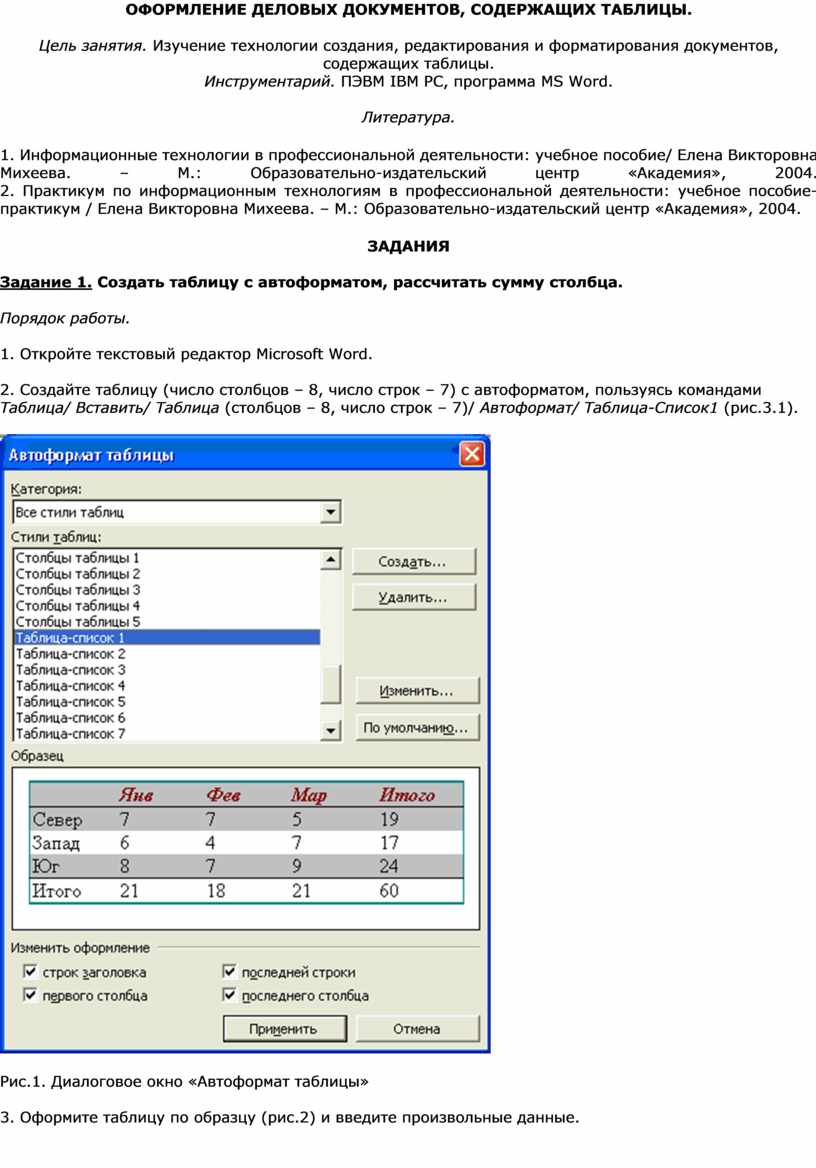Click the Отмена button
Viewport: 816px width, 1168px height.
[417, 1029]
